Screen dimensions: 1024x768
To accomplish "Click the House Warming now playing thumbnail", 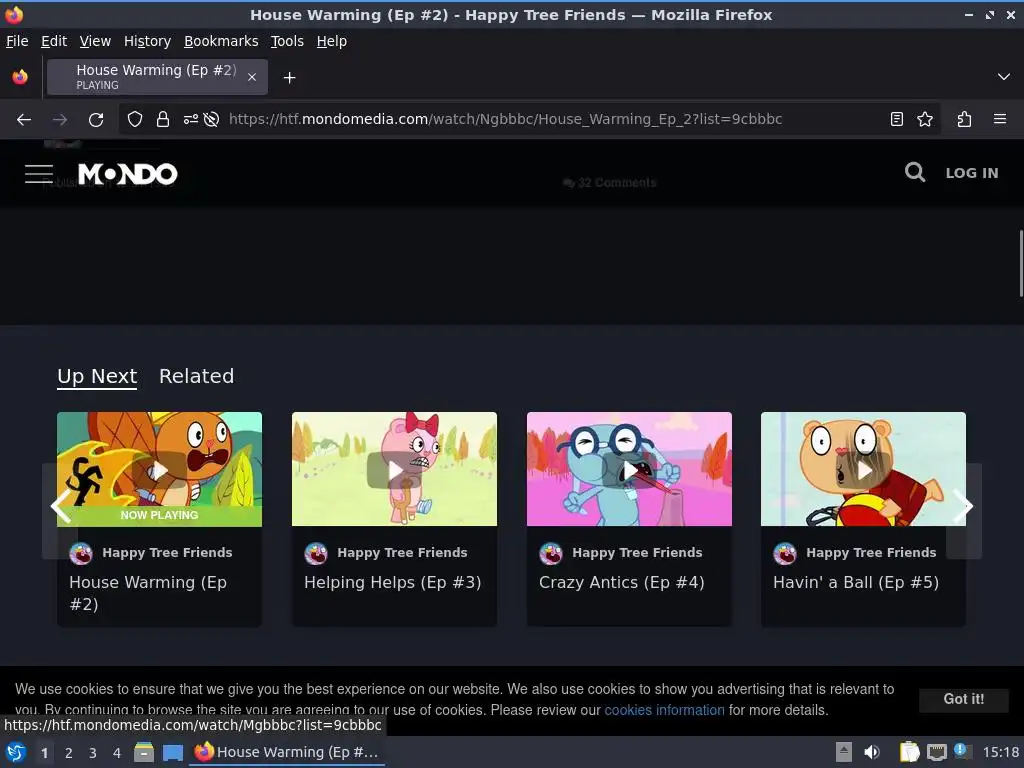I will (x=159, y=469).
